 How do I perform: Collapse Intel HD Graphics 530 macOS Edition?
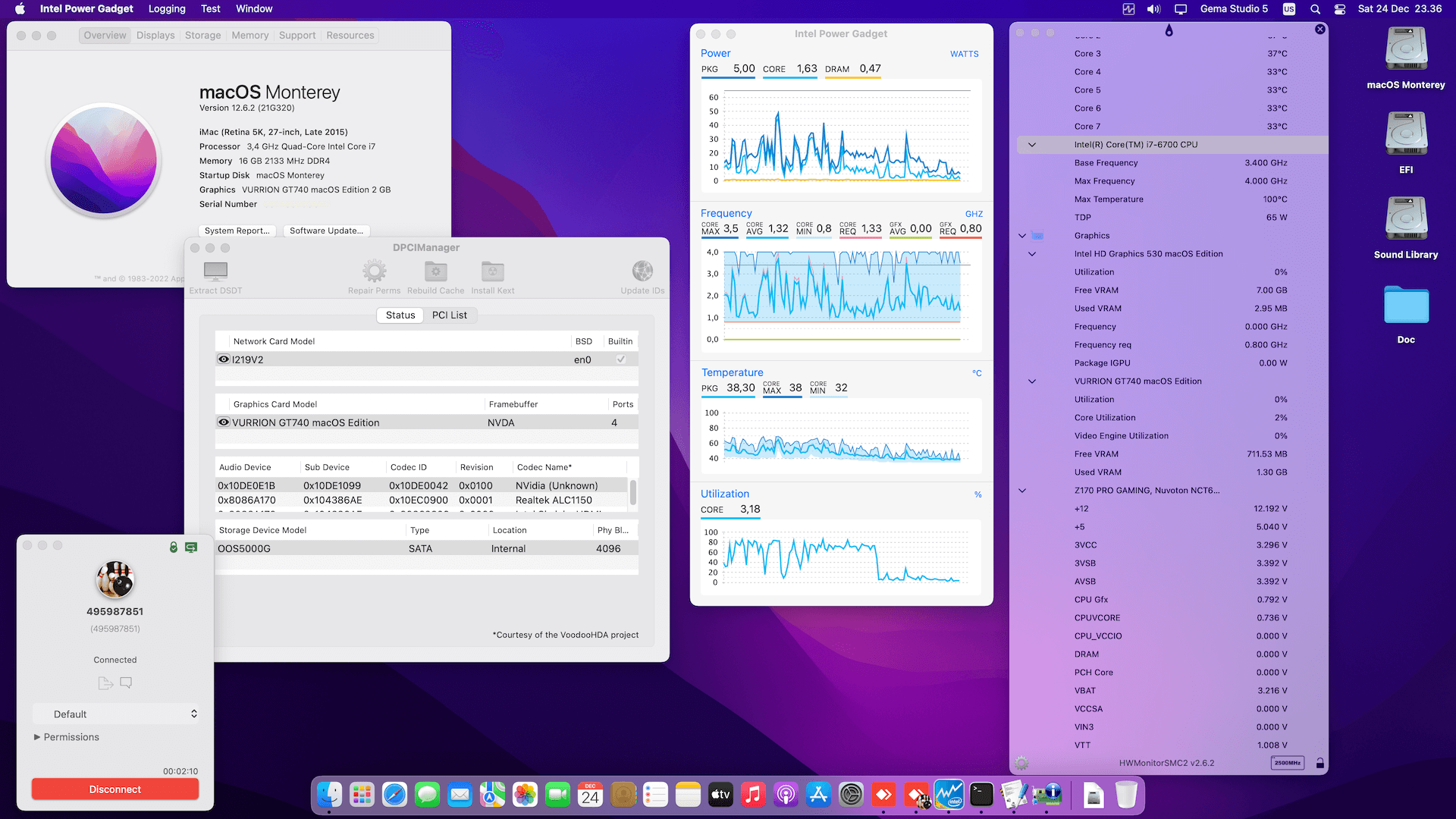point(1032,254)
